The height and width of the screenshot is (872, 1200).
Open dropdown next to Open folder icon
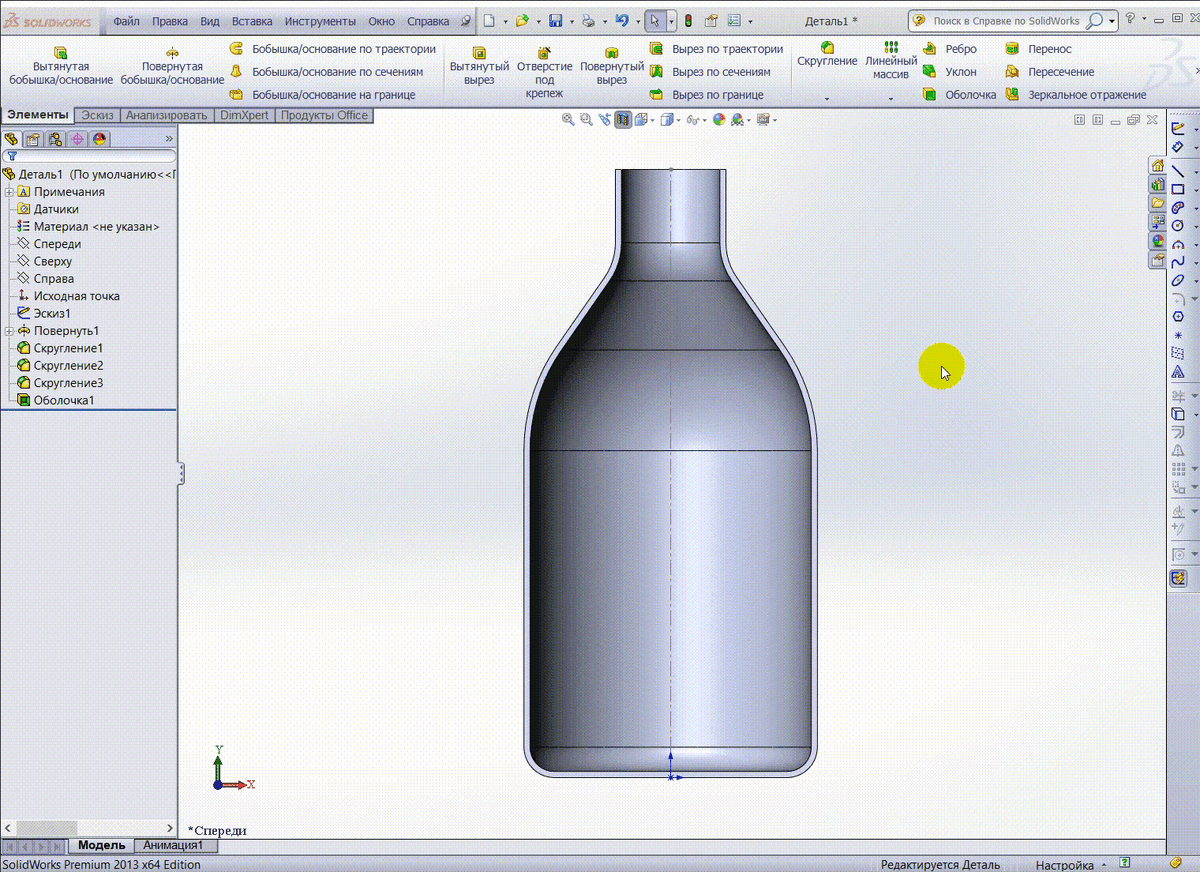click(539, 21)
